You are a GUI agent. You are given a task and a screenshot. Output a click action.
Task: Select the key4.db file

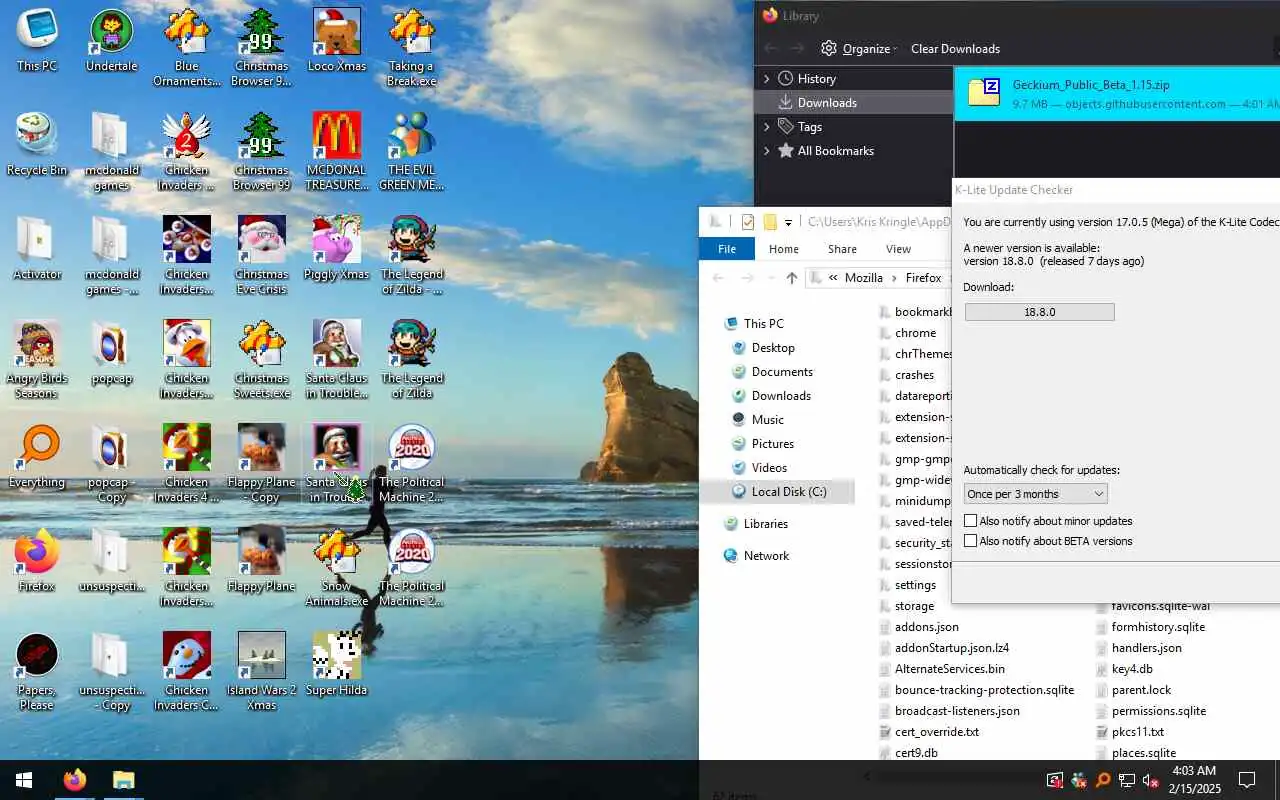click(x=1132, y=669)
